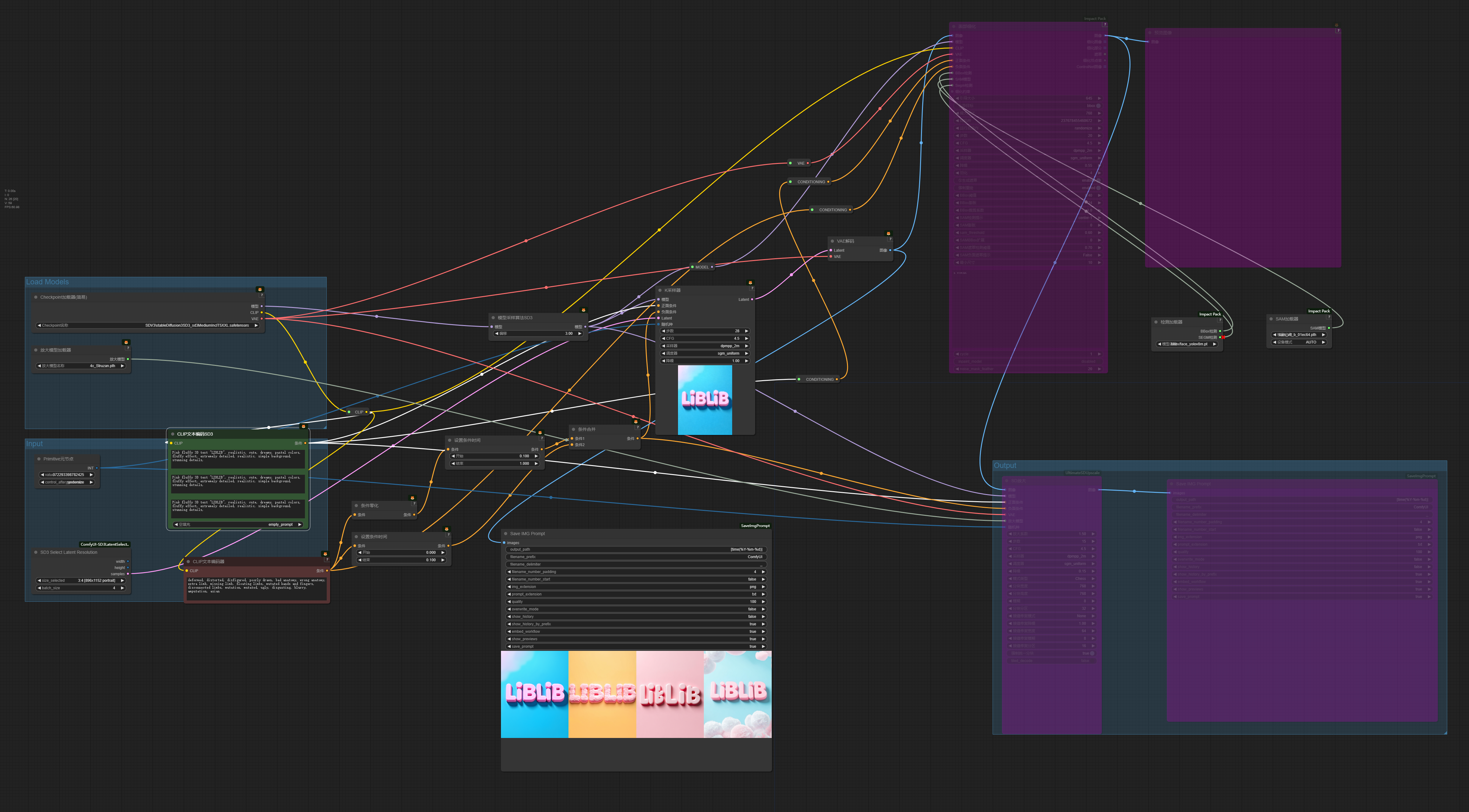This screenshot has width=1469, height=812.
Task: Click the help icon on 条件合并 node
Action: (x=638, y=427)
